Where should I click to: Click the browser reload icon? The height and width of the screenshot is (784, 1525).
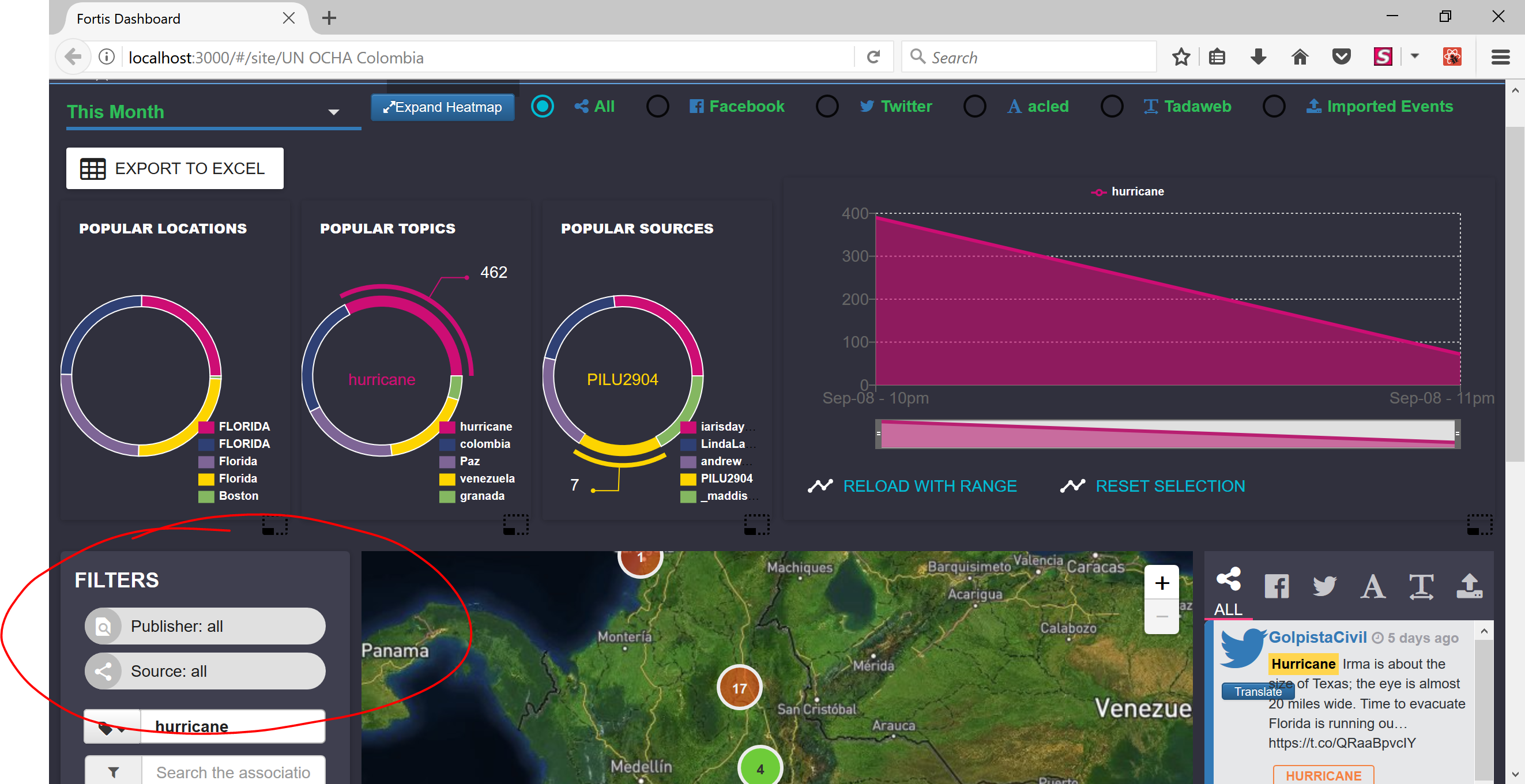[x=873, y=58]
